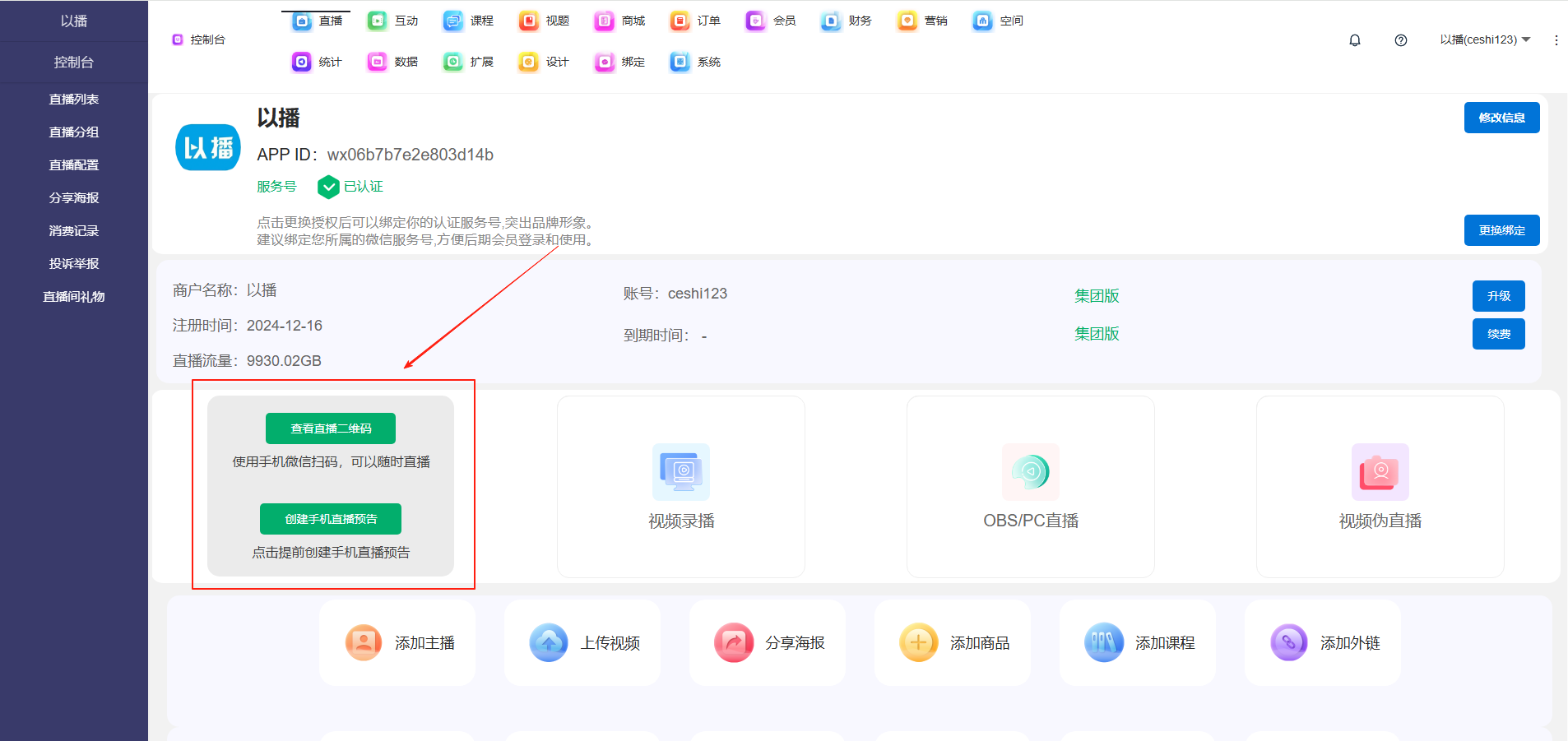Click the 以播 app logo thumbnail
This screenshot has height=741, width=1568.
pyautogui.click(x=208, y=148)
